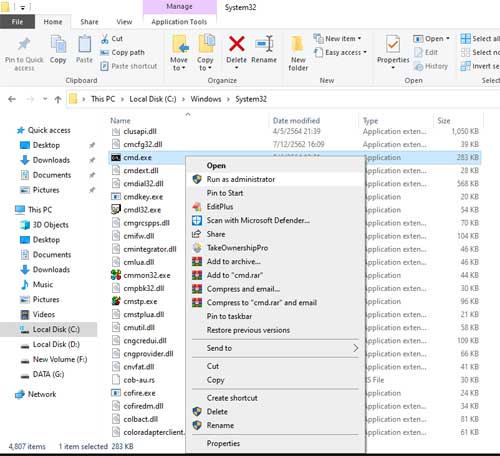
Task: Click Invert selection in ribbon
Action: pos(480,66)
